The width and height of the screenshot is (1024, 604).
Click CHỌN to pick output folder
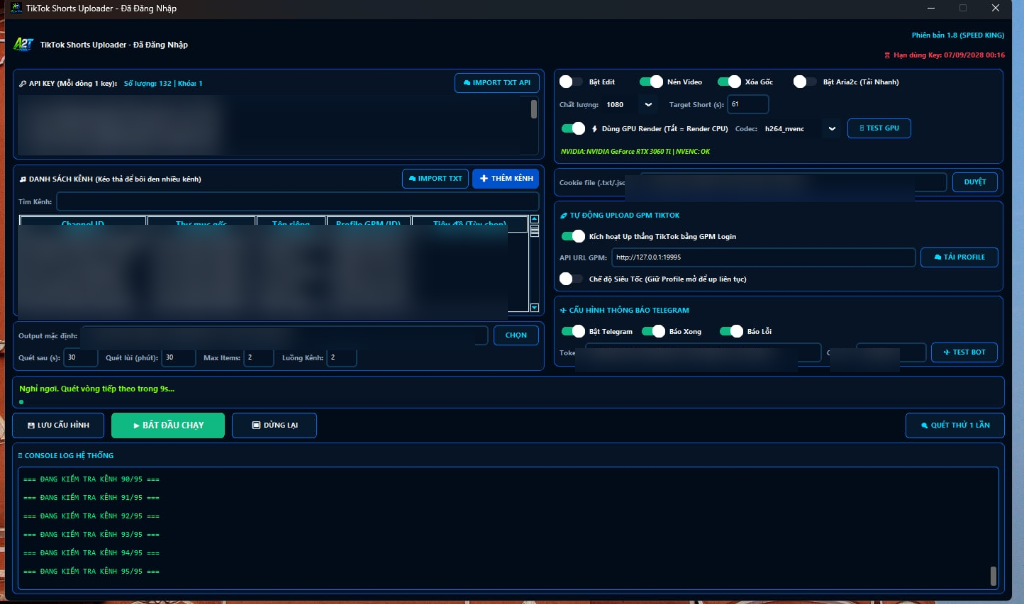(516, 335)
